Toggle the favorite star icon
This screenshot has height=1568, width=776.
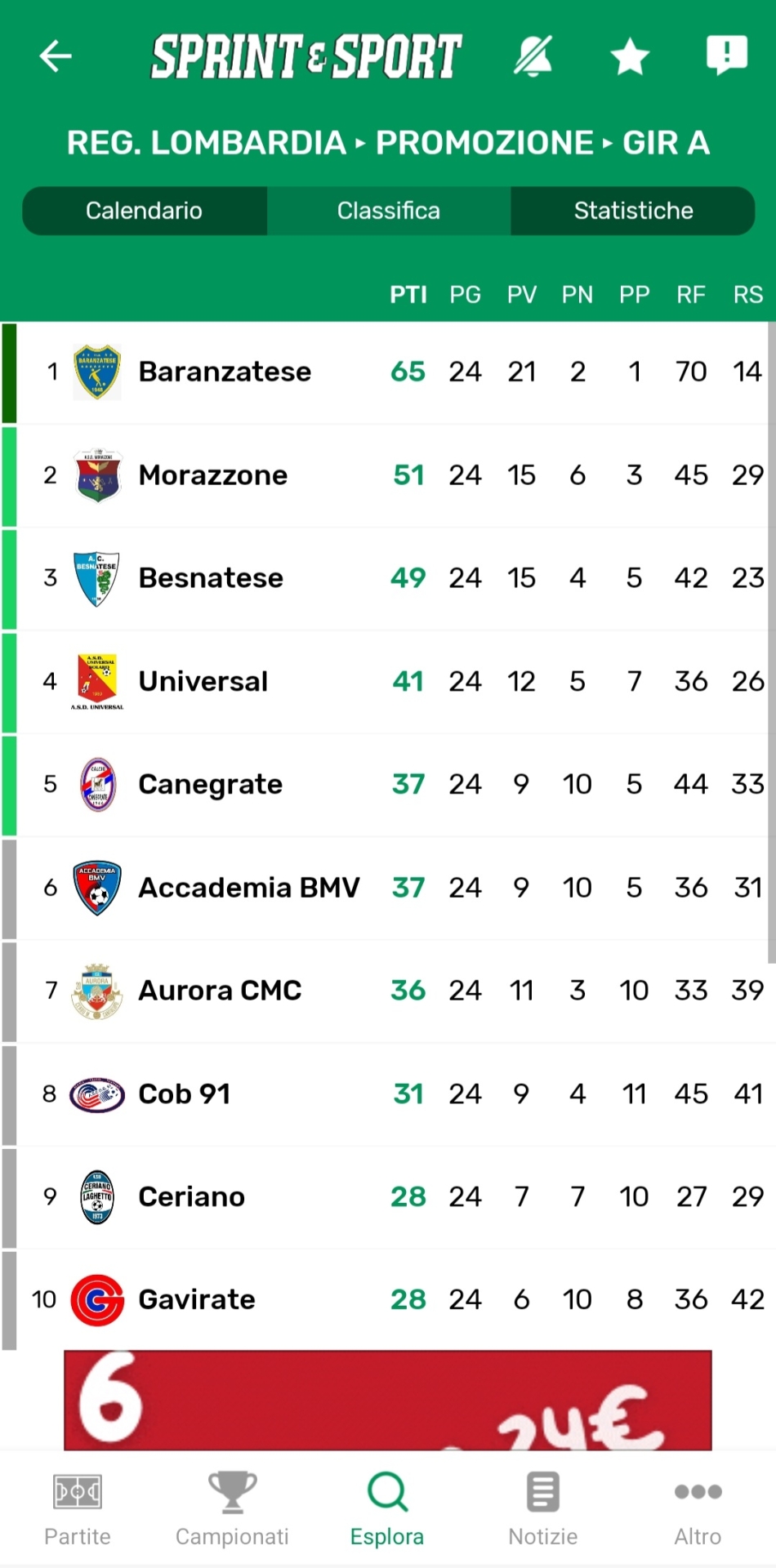(x=630, y=57)
